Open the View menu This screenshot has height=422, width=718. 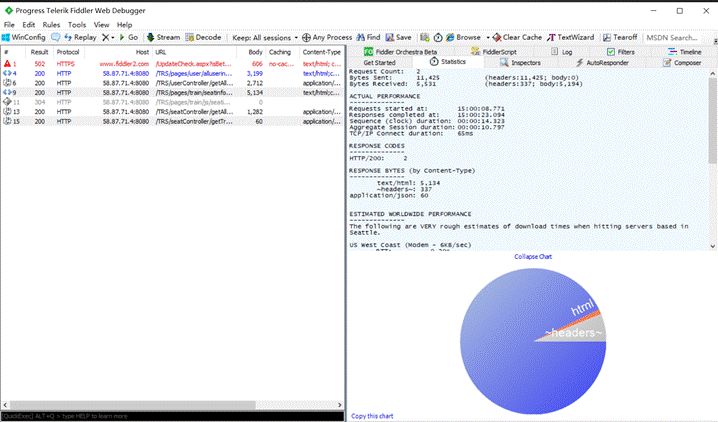tap(102, 25)
